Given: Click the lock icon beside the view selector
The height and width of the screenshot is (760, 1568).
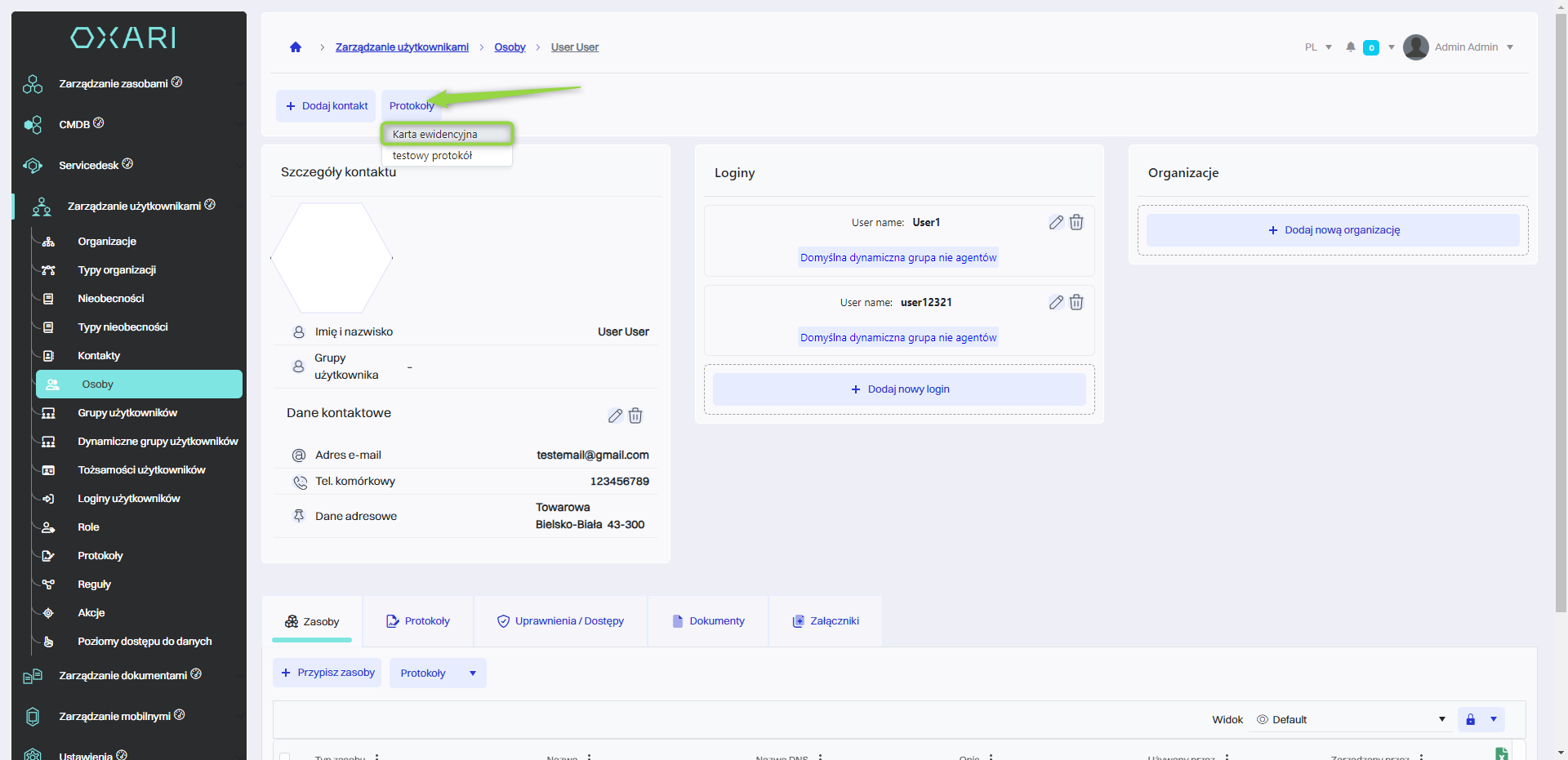Looking at the screenshot, I should tap(1470, 719).
